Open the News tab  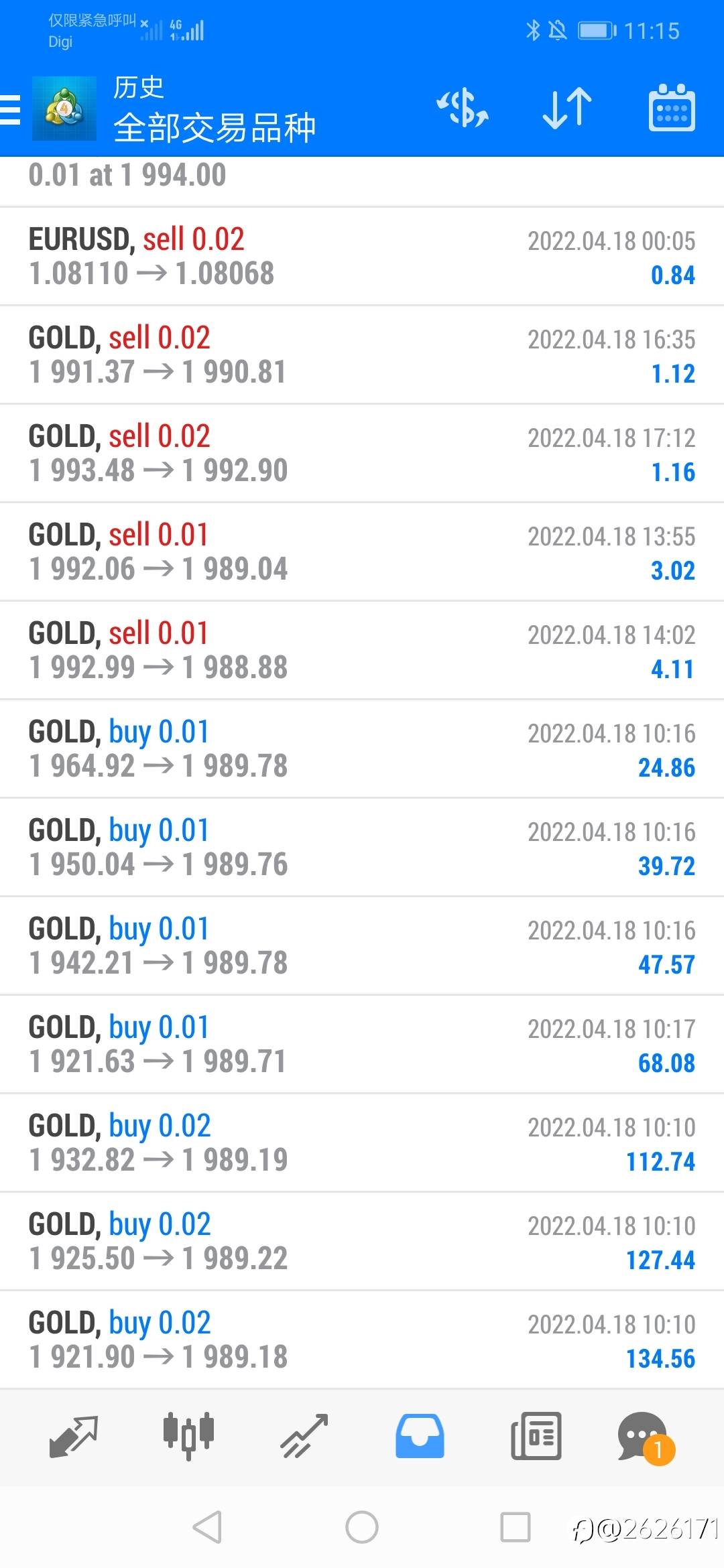point(536,1436)
